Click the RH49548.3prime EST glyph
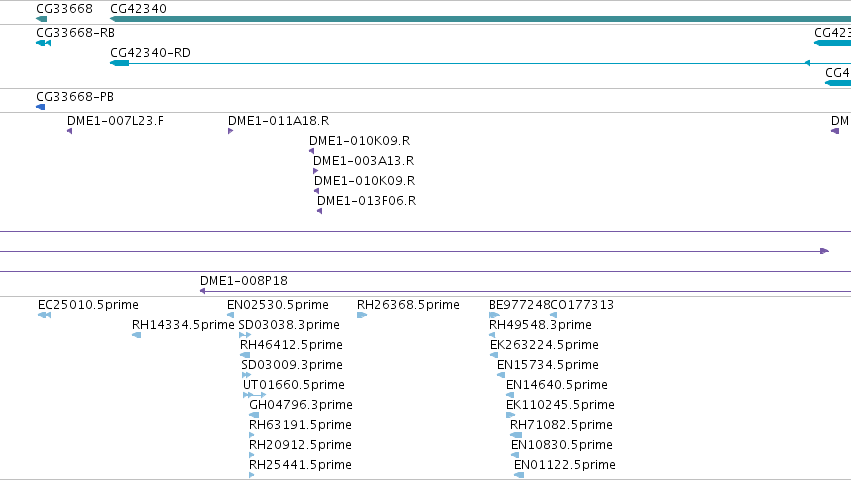This screenshot has height=480, width=851. 492,335
